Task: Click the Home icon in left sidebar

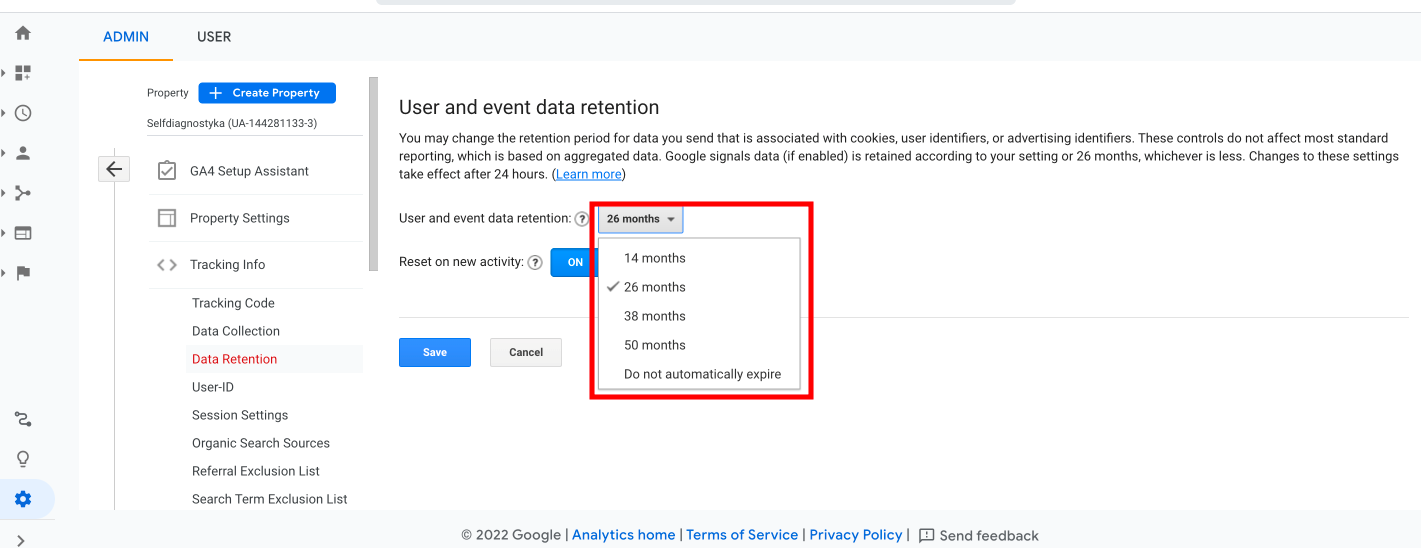Action: 23,33
